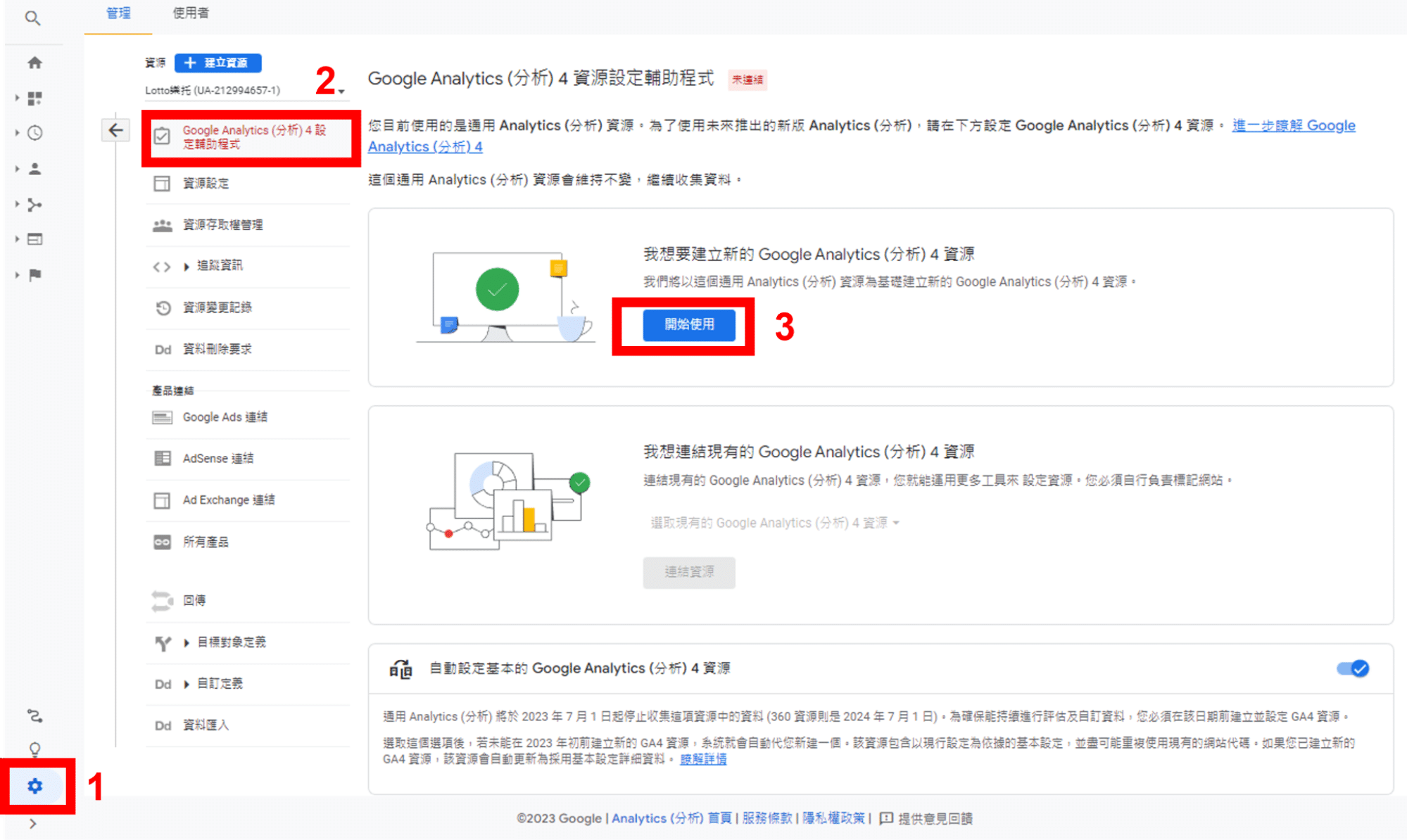
Task: Open the Admin gear icon
Action: coord(34,786)
